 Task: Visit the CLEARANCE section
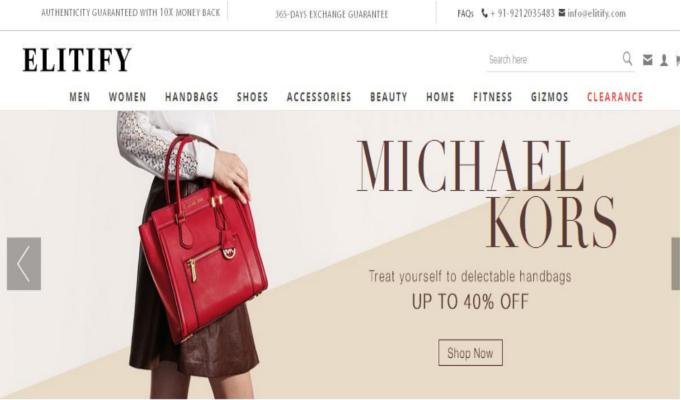[615, 97]
